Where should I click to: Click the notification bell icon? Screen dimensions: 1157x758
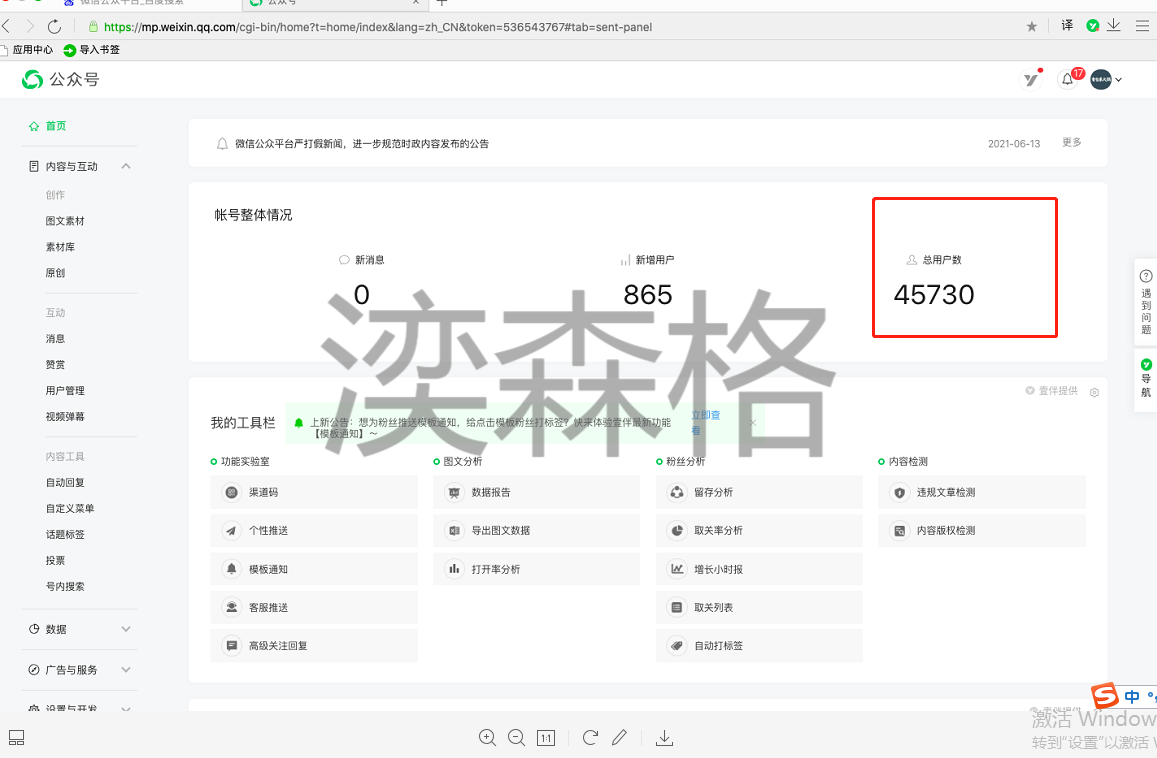pyautogui.click(x=1068, y=80)
